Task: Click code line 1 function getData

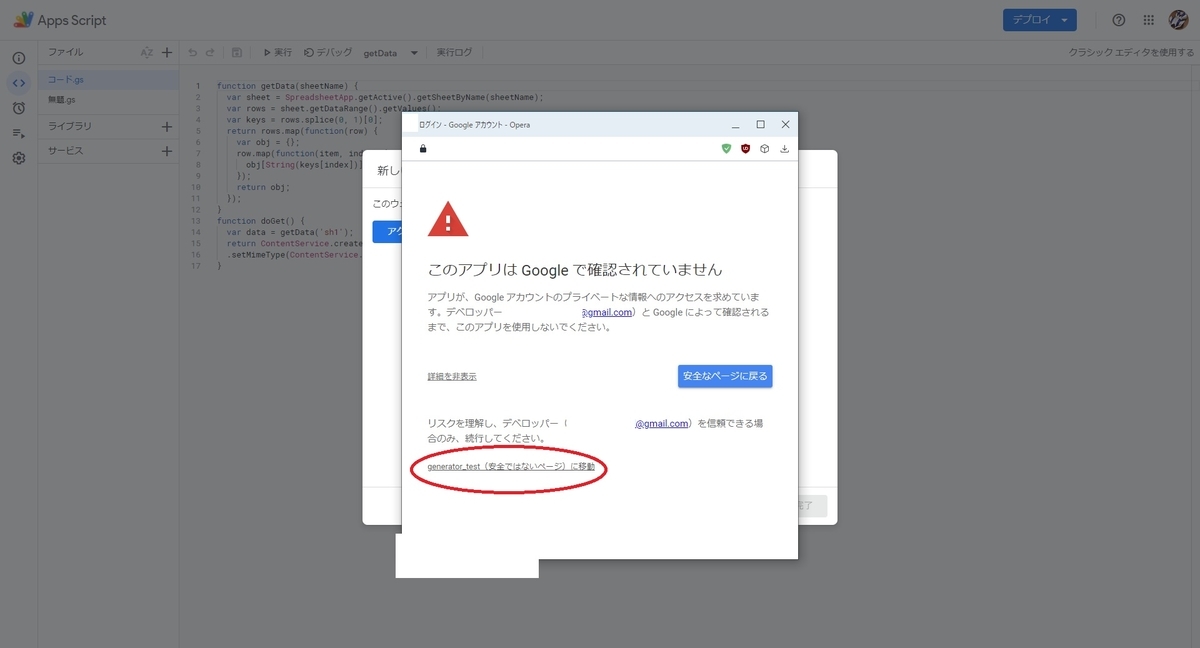Action: pos(287,86)
